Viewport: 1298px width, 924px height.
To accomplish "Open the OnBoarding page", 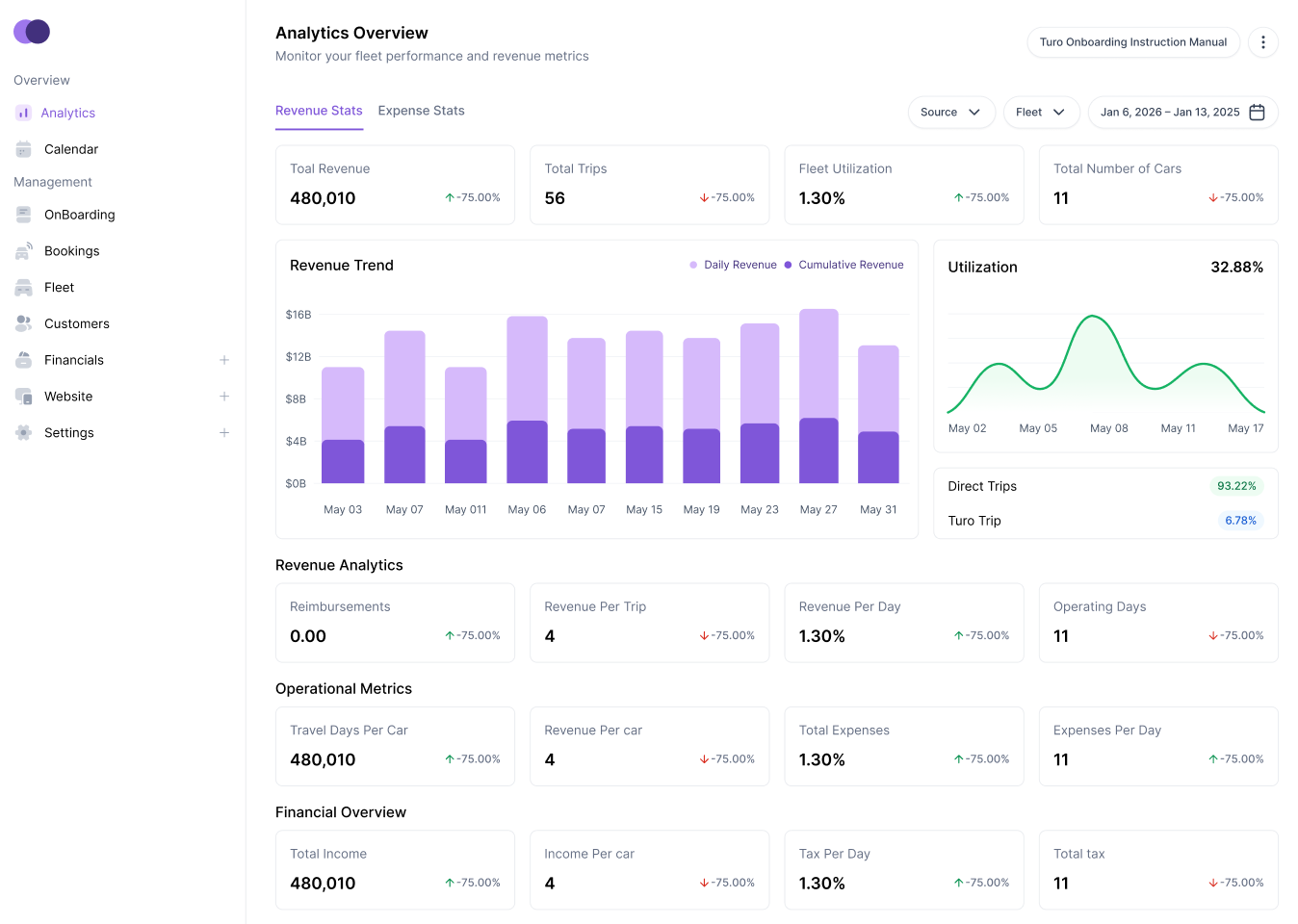I will pyautogui.click(x=80, y=215).
